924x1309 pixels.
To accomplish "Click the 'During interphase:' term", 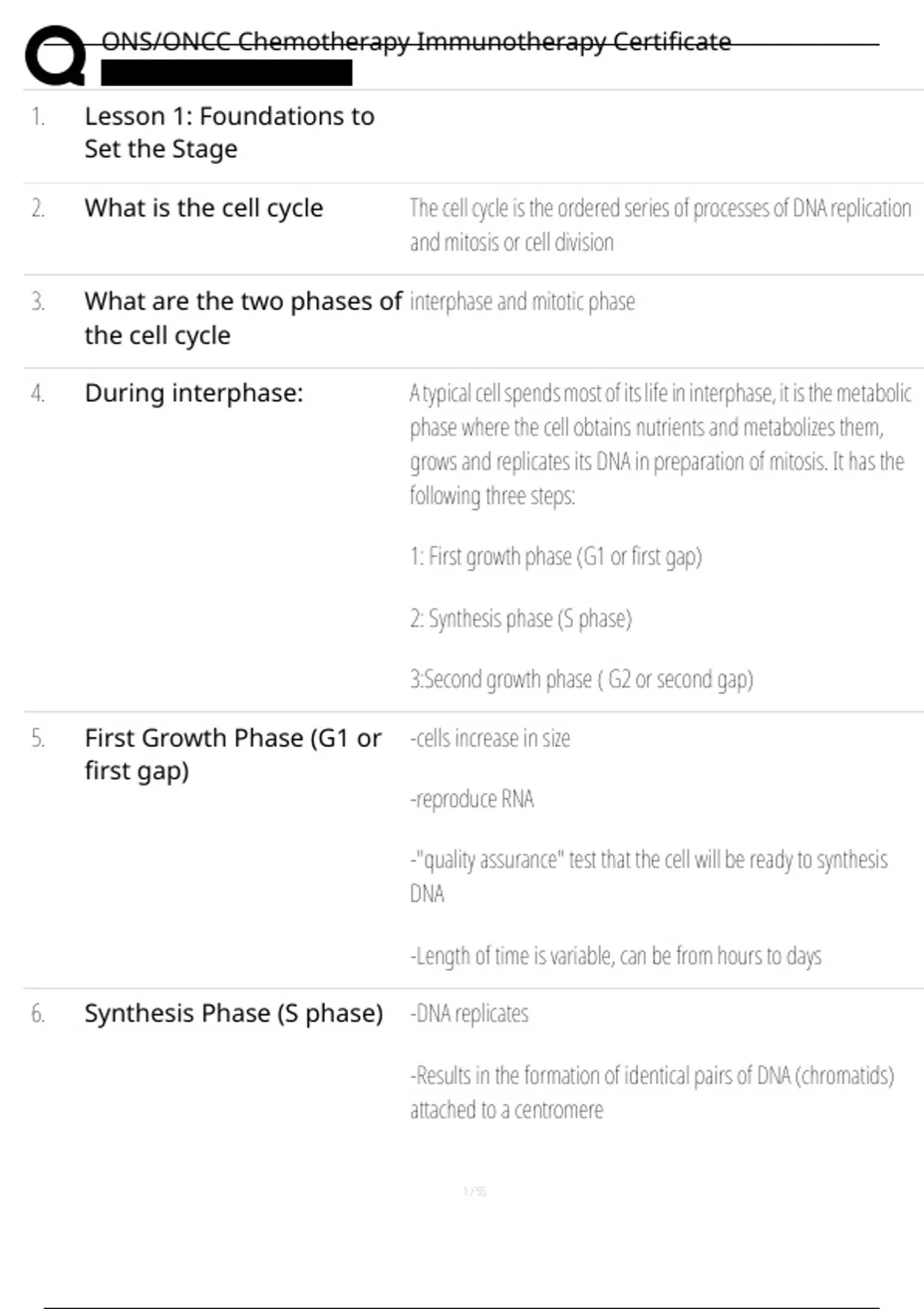I will coord(194,393).
